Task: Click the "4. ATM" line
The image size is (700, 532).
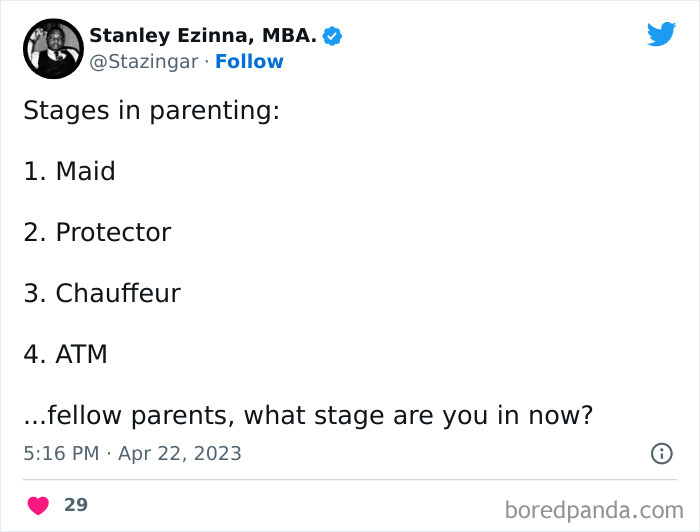Action: coord(65,354)
